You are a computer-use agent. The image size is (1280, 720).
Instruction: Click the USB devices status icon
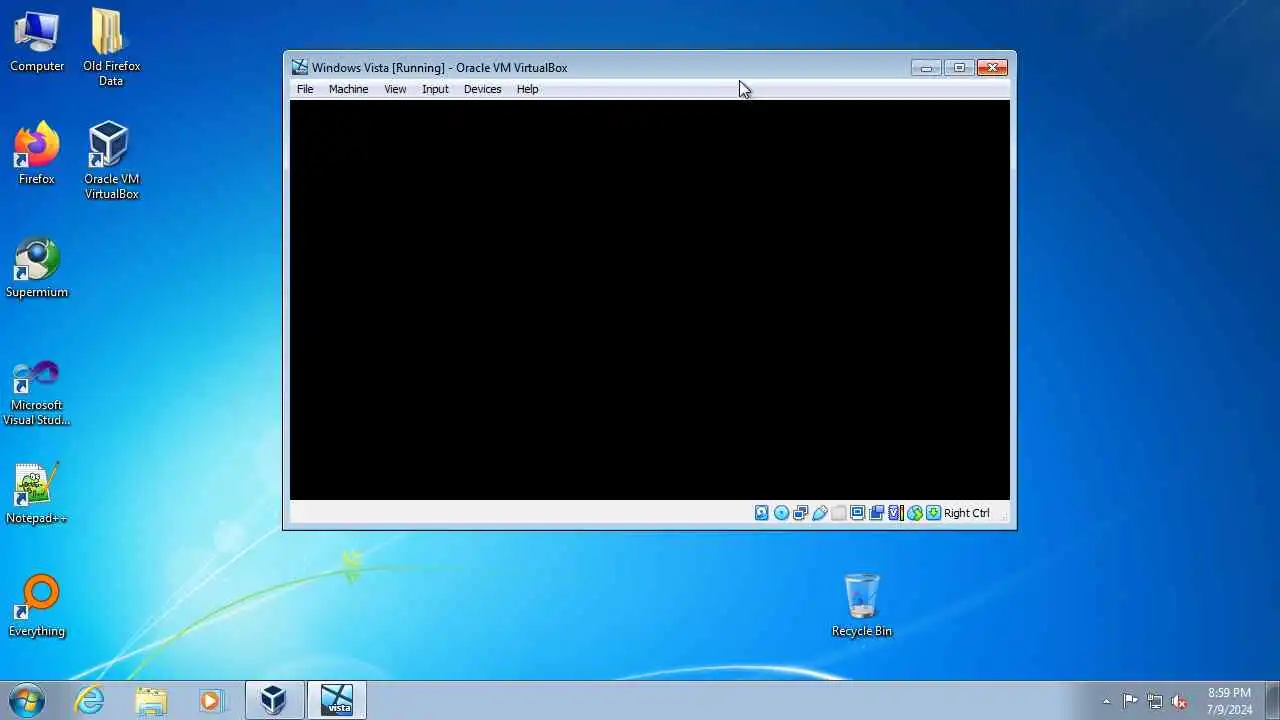tap(820, 513)
